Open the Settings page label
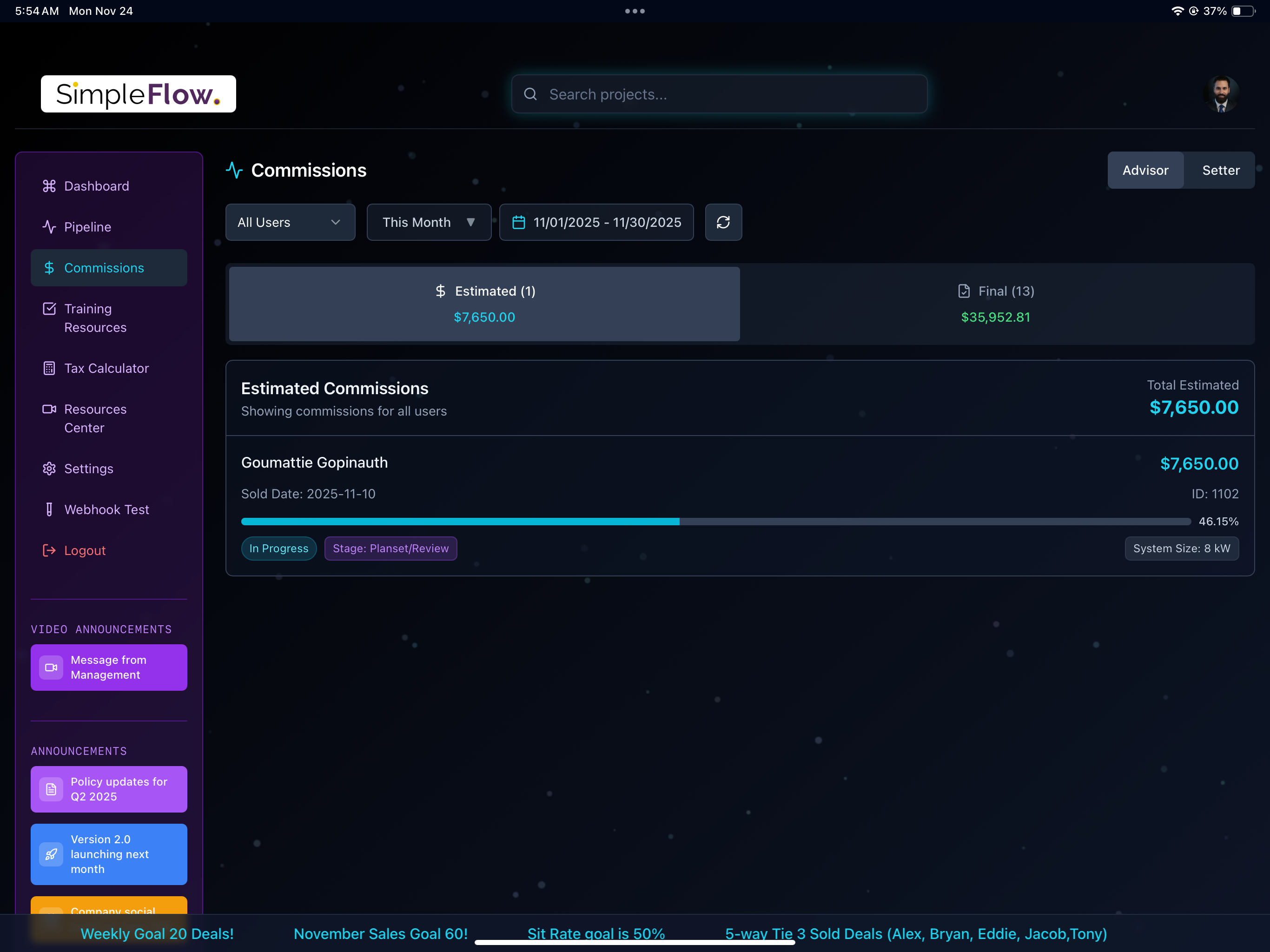Image resolution: width=1270 pixels, height=952 pixels. click(x=89, y=469)
